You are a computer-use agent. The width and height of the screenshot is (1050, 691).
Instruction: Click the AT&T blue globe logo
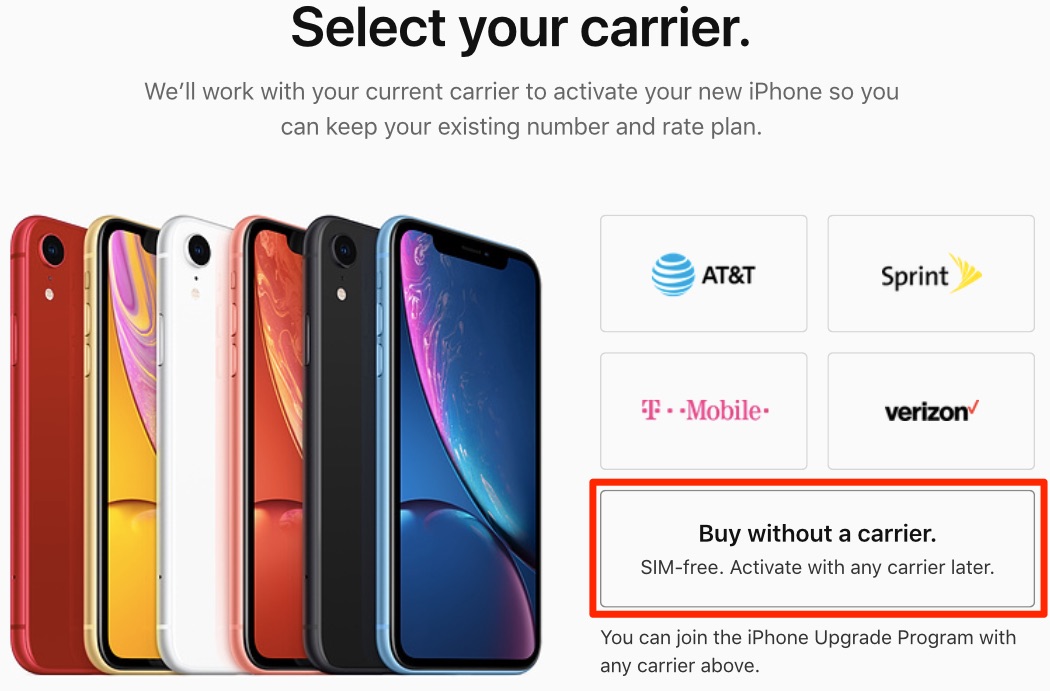(673, 275)
